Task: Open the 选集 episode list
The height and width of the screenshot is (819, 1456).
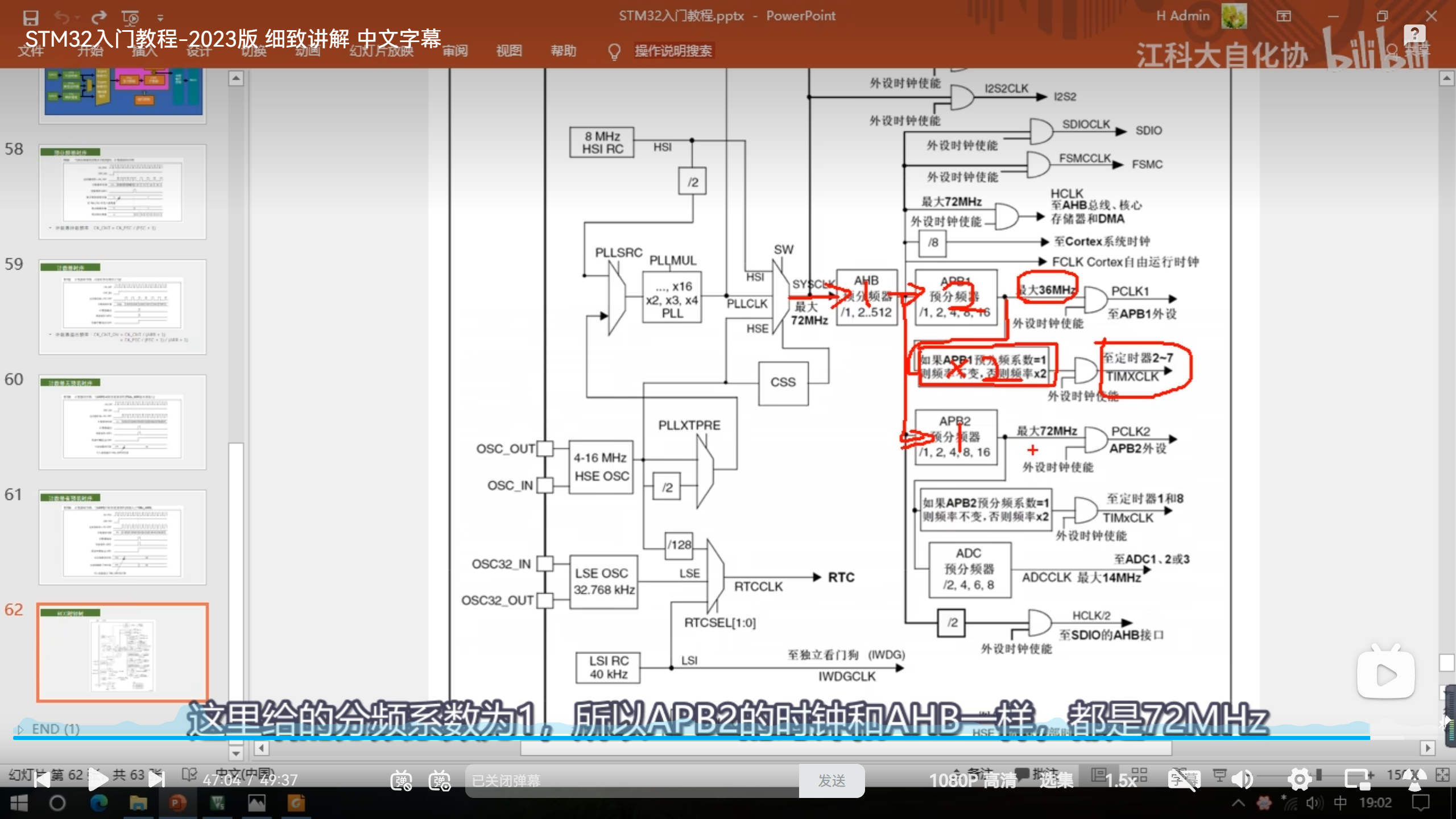Action: 1056,780
